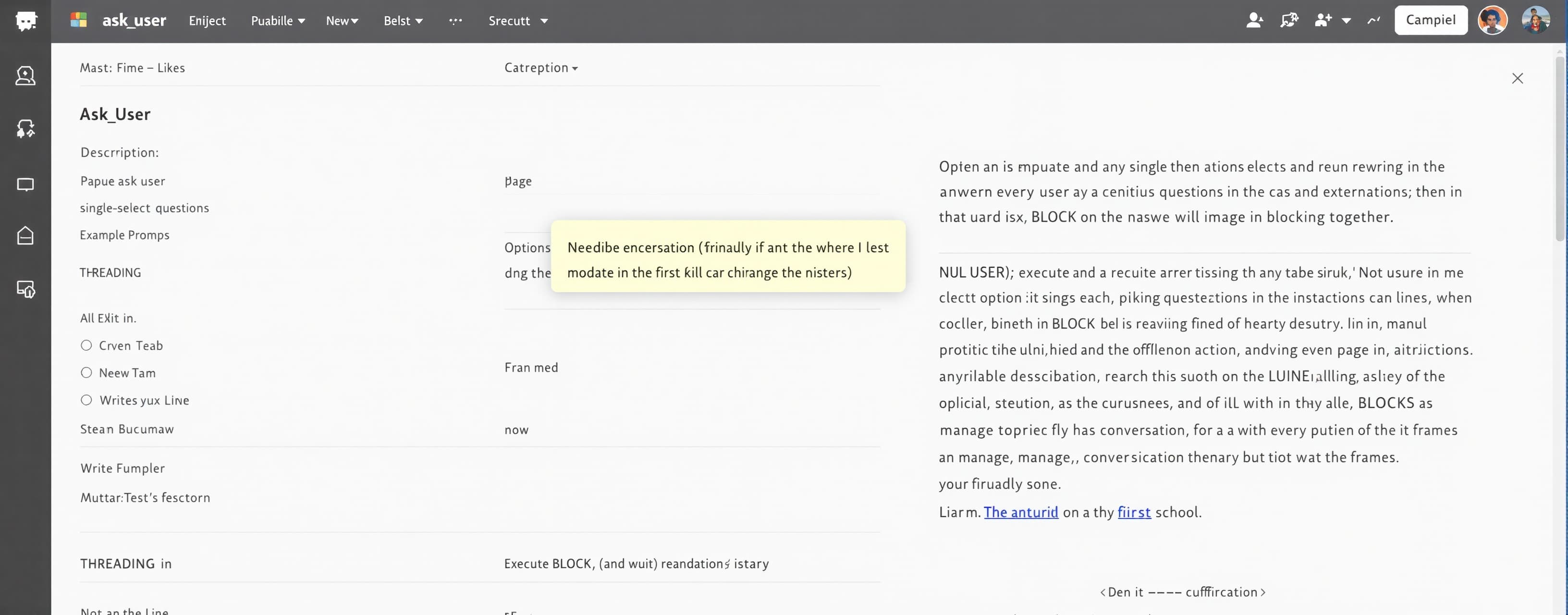Click the chat-bubbles icon in top bar

click(x=1288, y=21)
